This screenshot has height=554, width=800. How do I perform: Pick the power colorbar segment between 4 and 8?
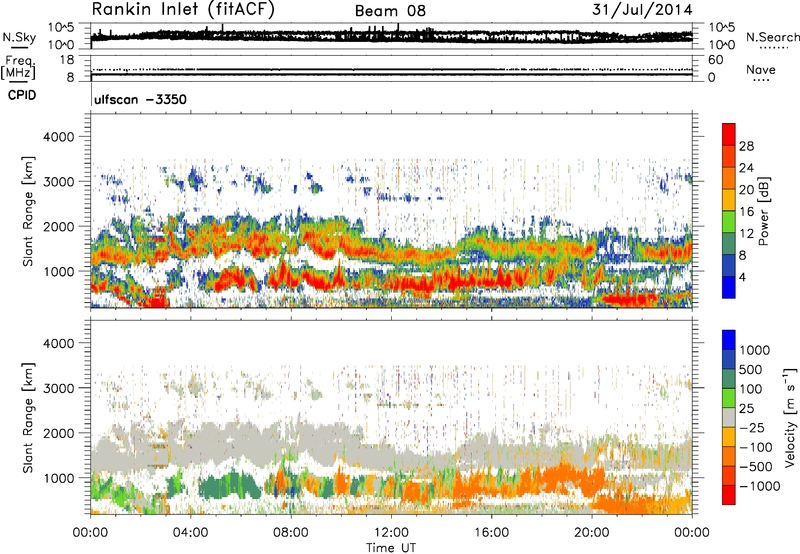click(x=729, y=265)
